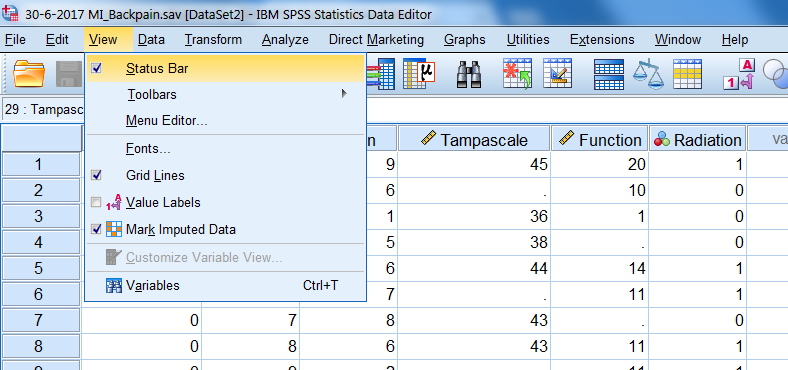Select row header 7
The image size is (788, 370).
tap(41, 321)
